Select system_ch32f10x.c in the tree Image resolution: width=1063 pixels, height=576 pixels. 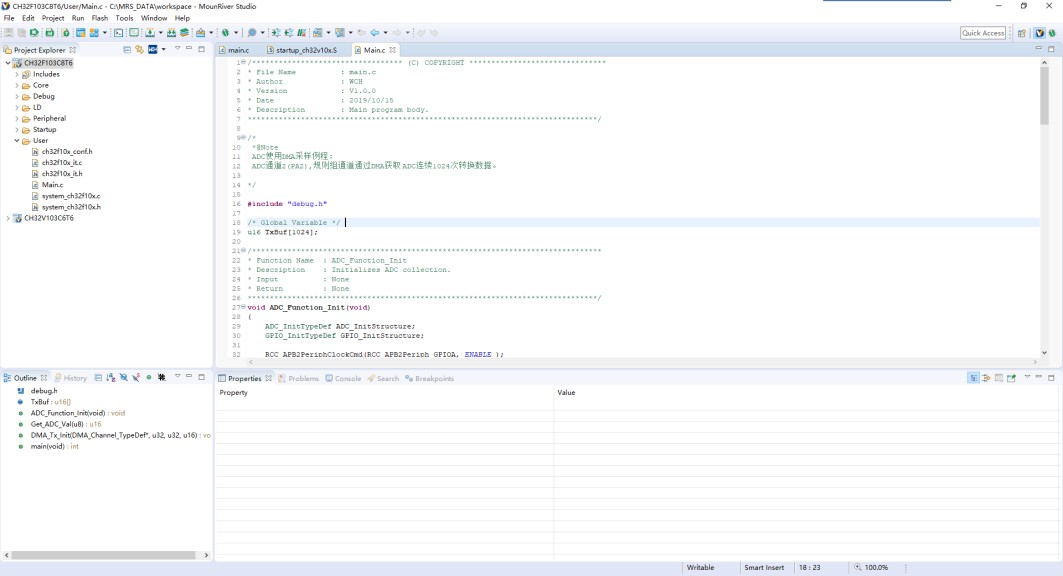[71, 196]
